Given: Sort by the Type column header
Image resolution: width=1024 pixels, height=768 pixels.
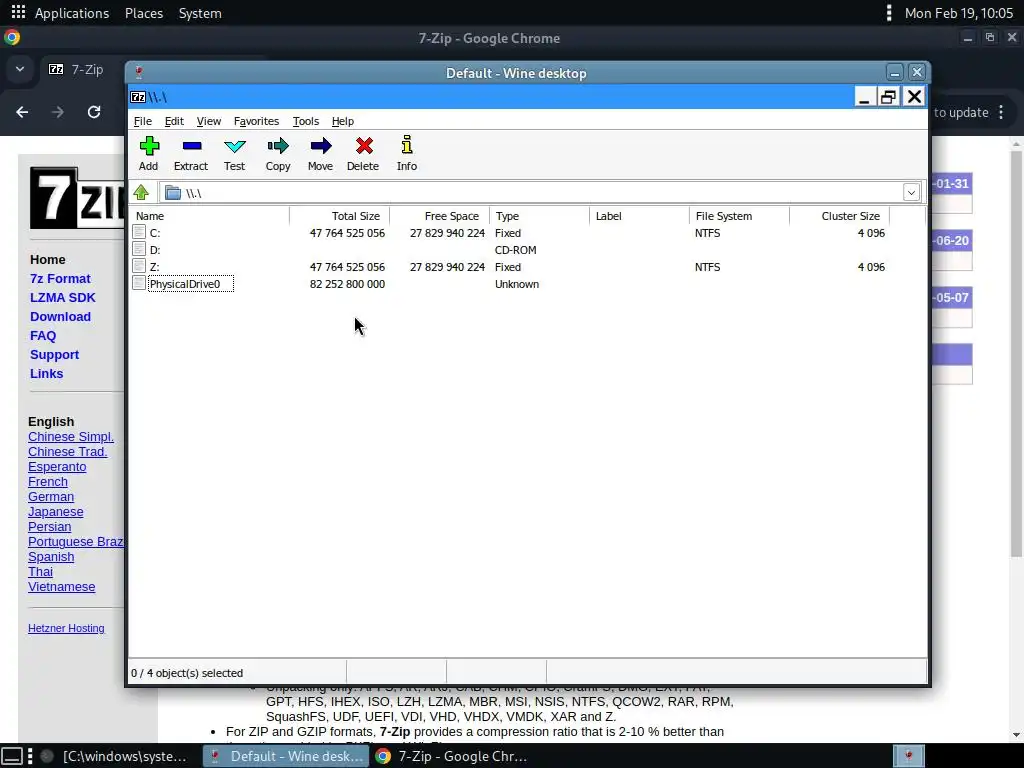Looking at the screenshot, I should pos(539,216).
